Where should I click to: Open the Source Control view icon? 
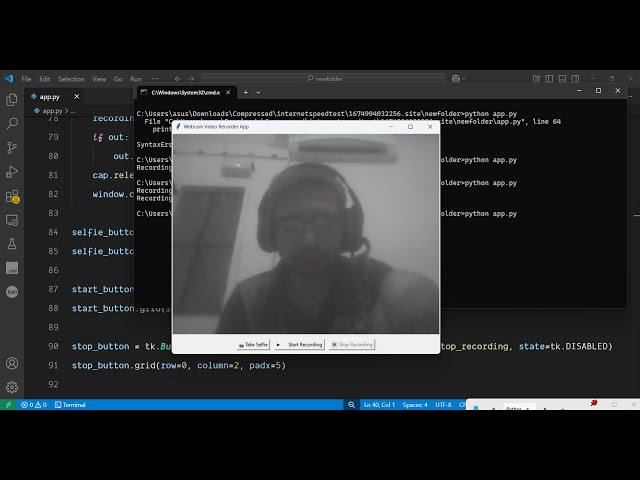pyautogui.click(x=12, y=147)
